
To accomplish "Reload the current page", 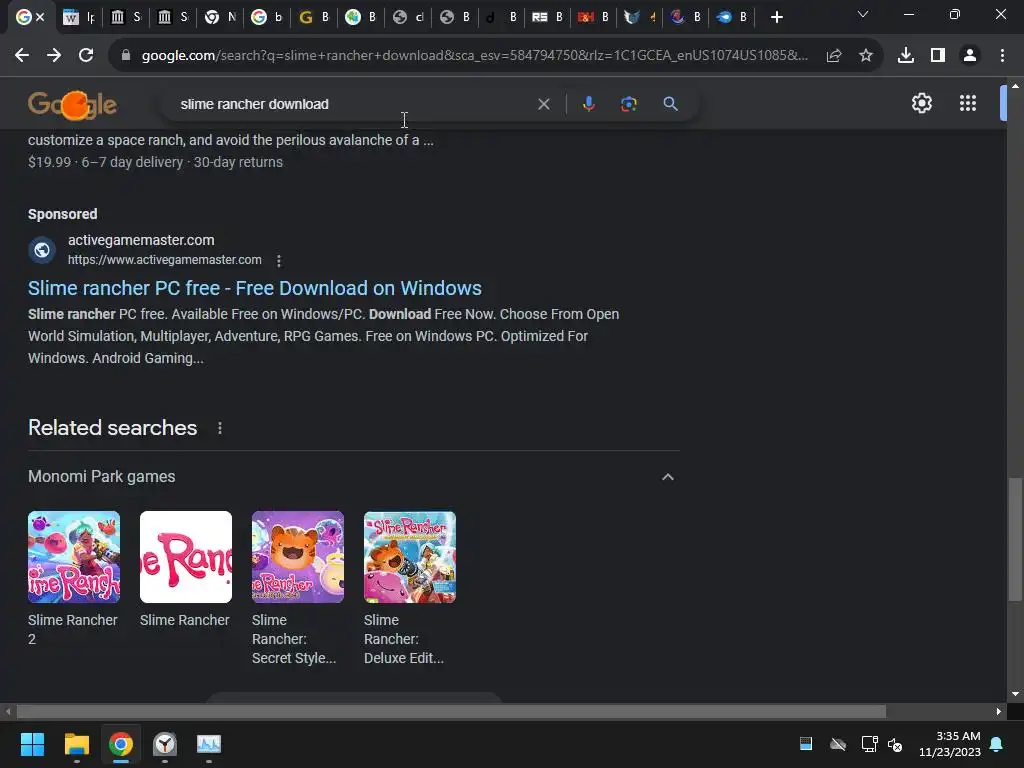I will click(x=86, y=56).
